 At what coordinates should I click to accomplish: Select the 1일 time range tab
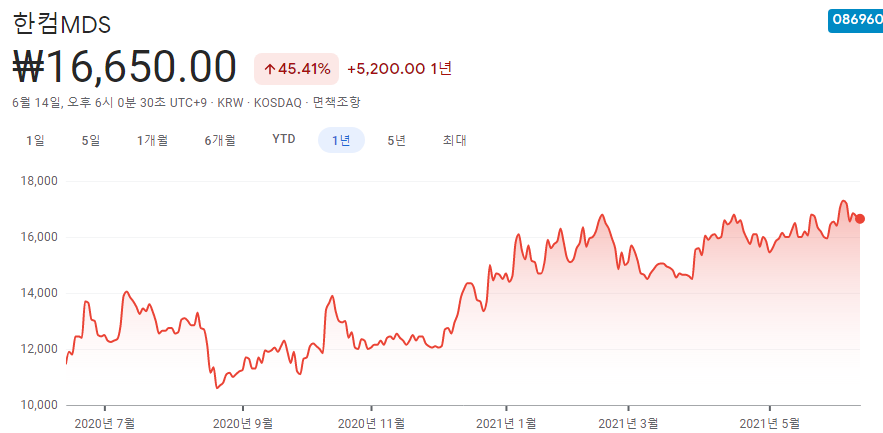35,140
